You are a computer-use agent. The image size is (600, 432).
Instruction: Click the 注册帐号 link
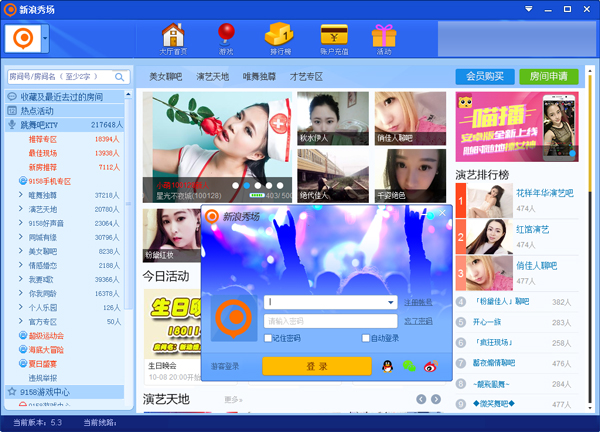(x=418, y=302)
